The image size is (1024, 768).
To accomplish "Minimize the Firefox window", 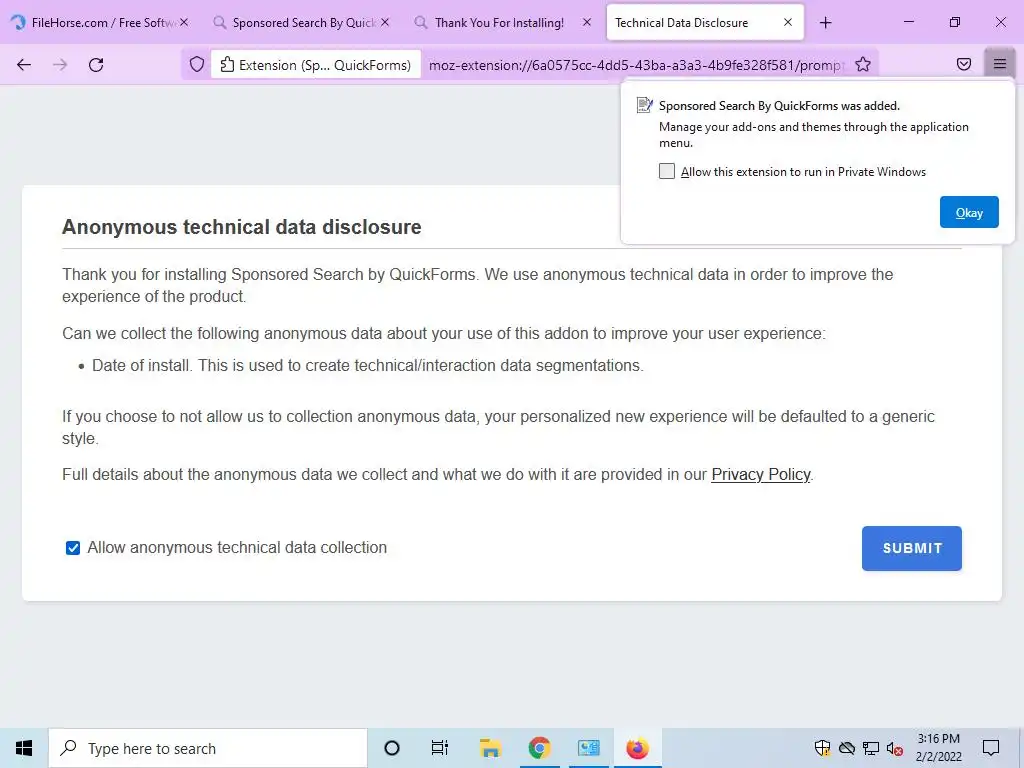I will point(908,22).
